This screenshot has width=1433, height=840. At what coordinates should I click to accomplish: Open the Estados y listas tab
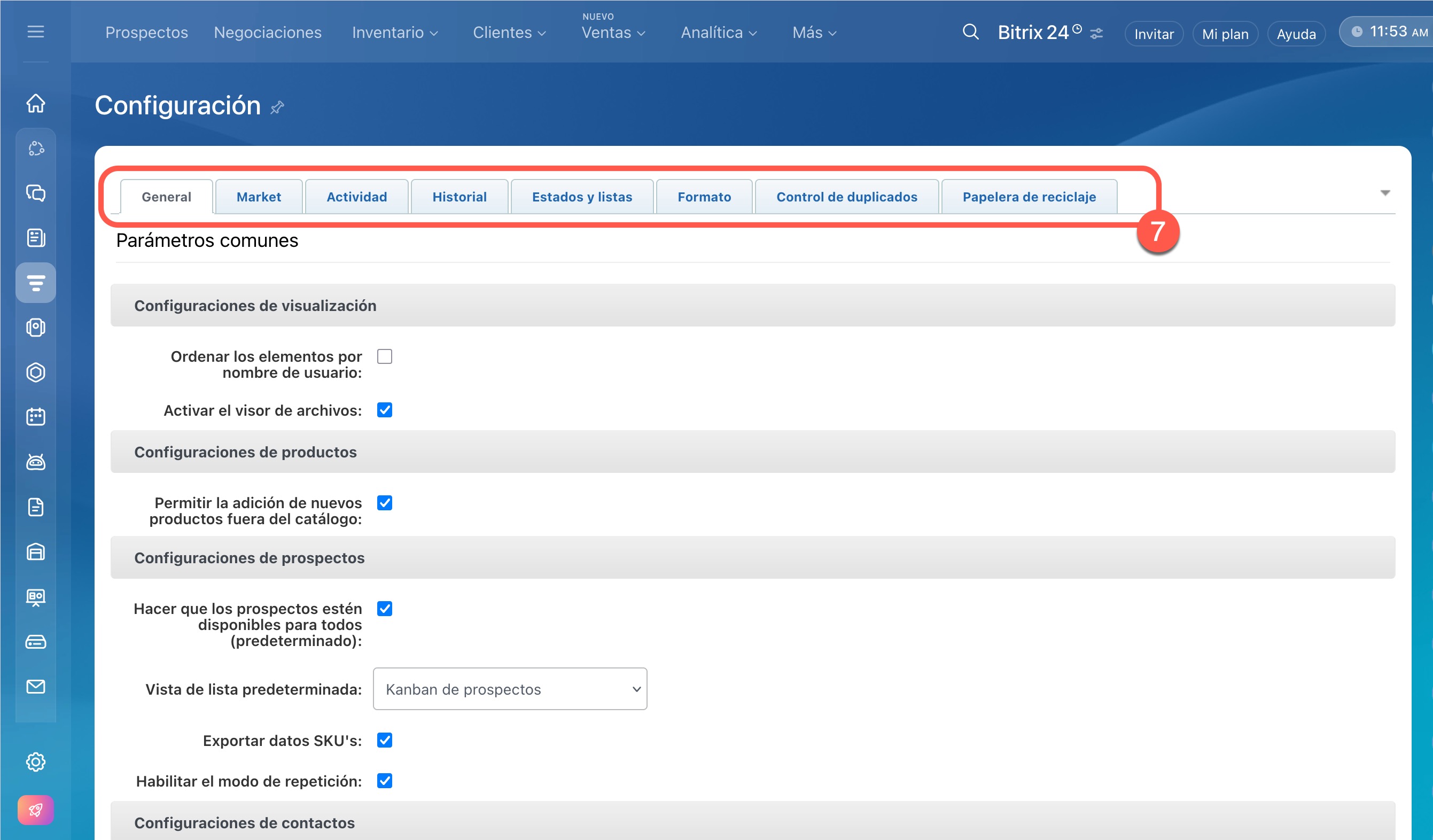(582, 197)
